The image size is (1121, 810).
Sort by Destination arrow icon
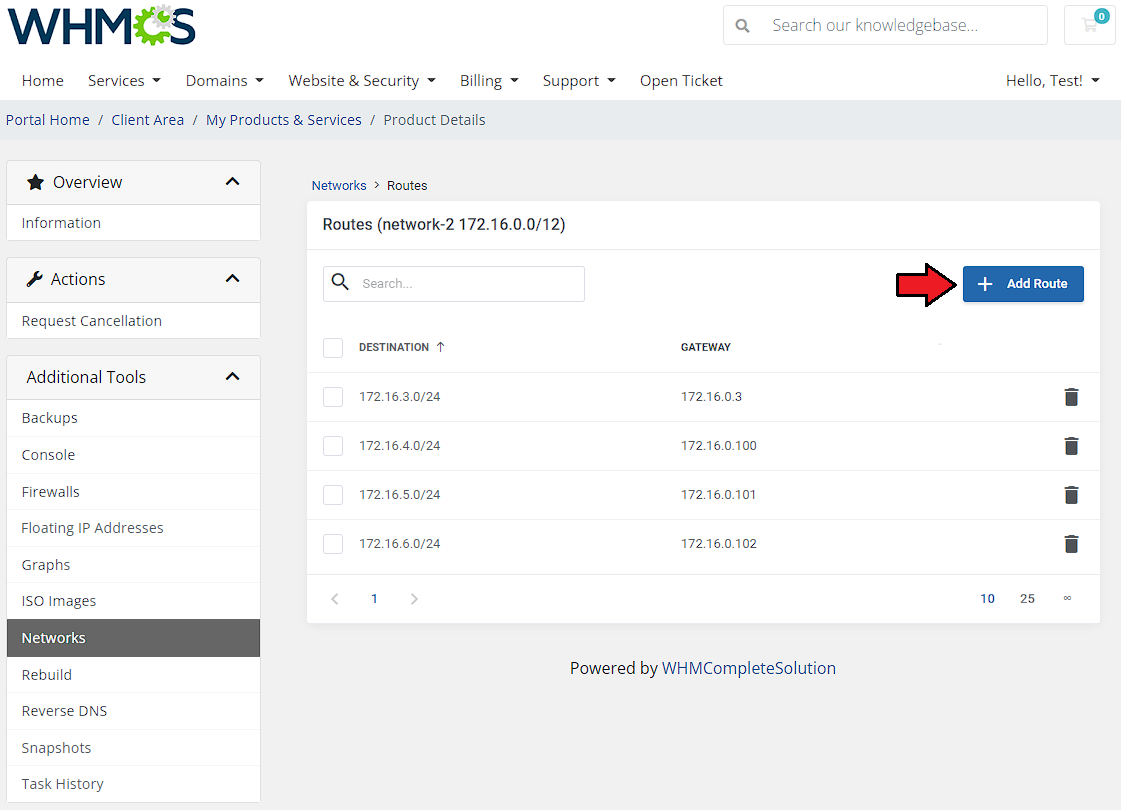440,347
